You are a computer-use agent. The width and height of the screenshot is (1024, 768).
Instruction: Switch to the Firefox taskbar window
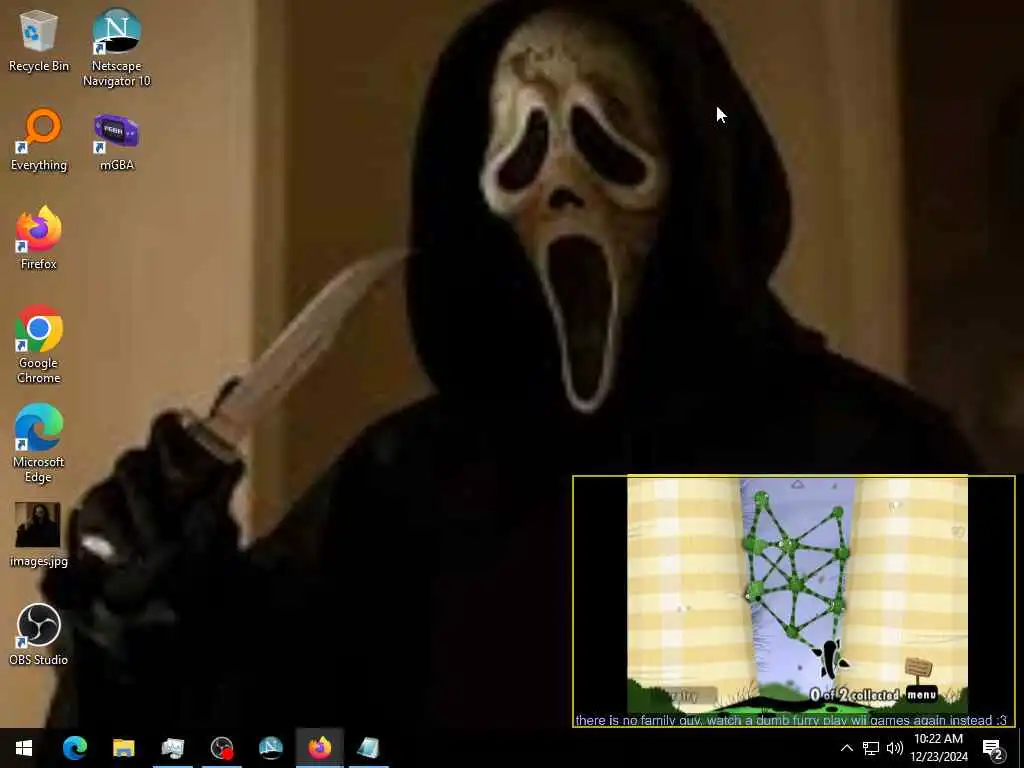[319, 748]
